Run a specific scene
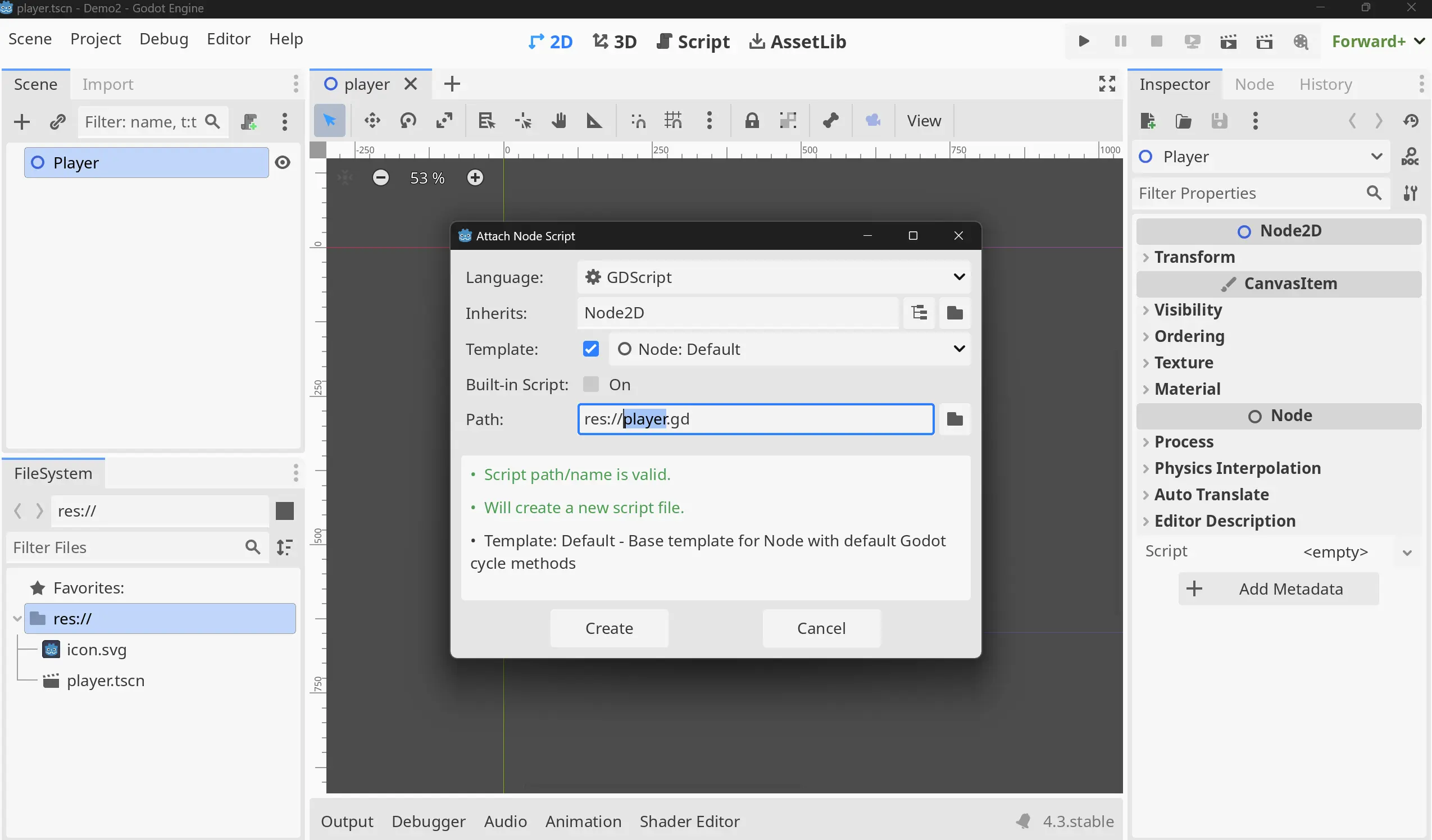1432x840 pixels. (1265, 42)
